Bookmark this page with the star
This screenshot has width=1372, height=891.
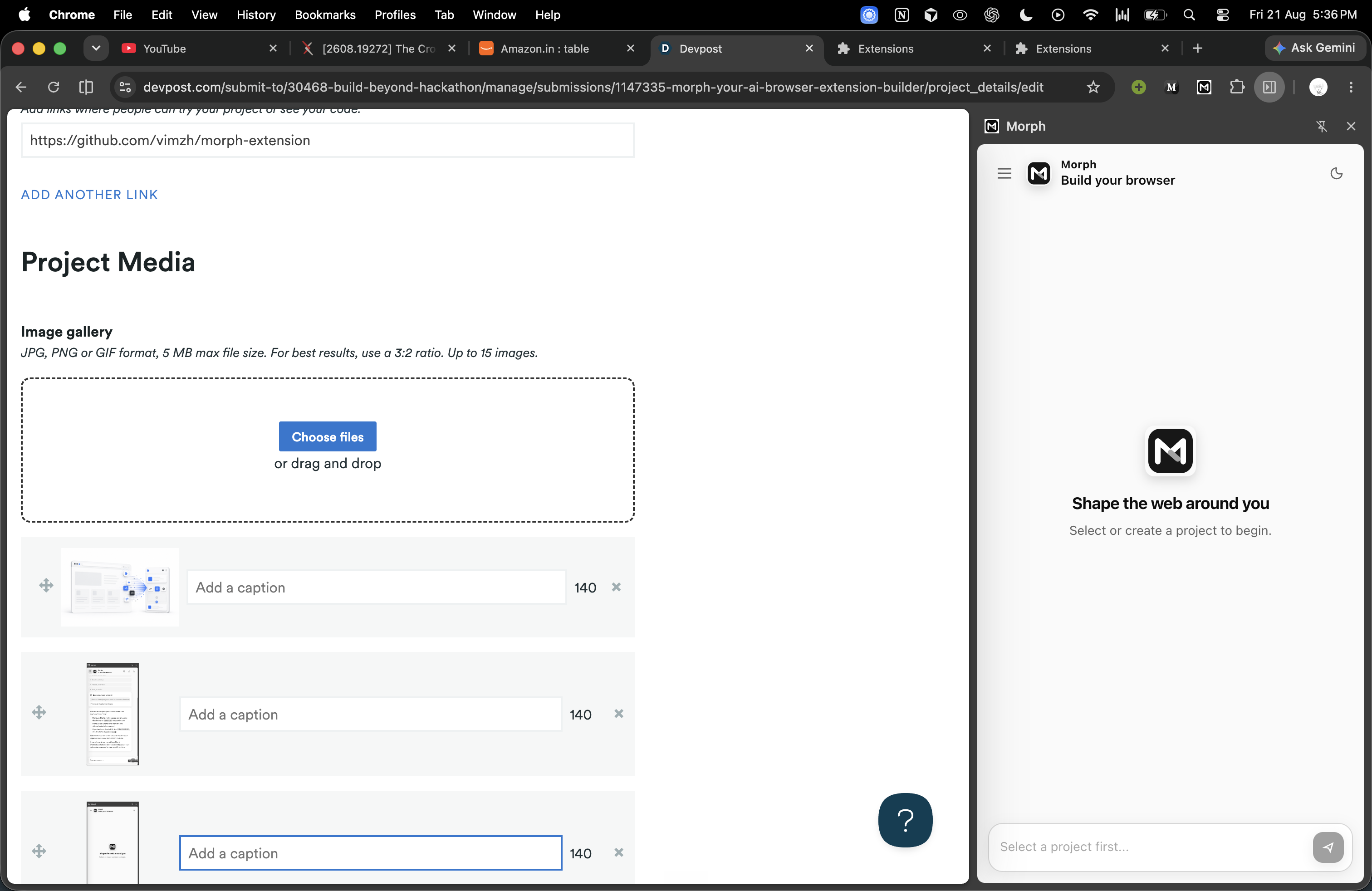pos(1093,88)
